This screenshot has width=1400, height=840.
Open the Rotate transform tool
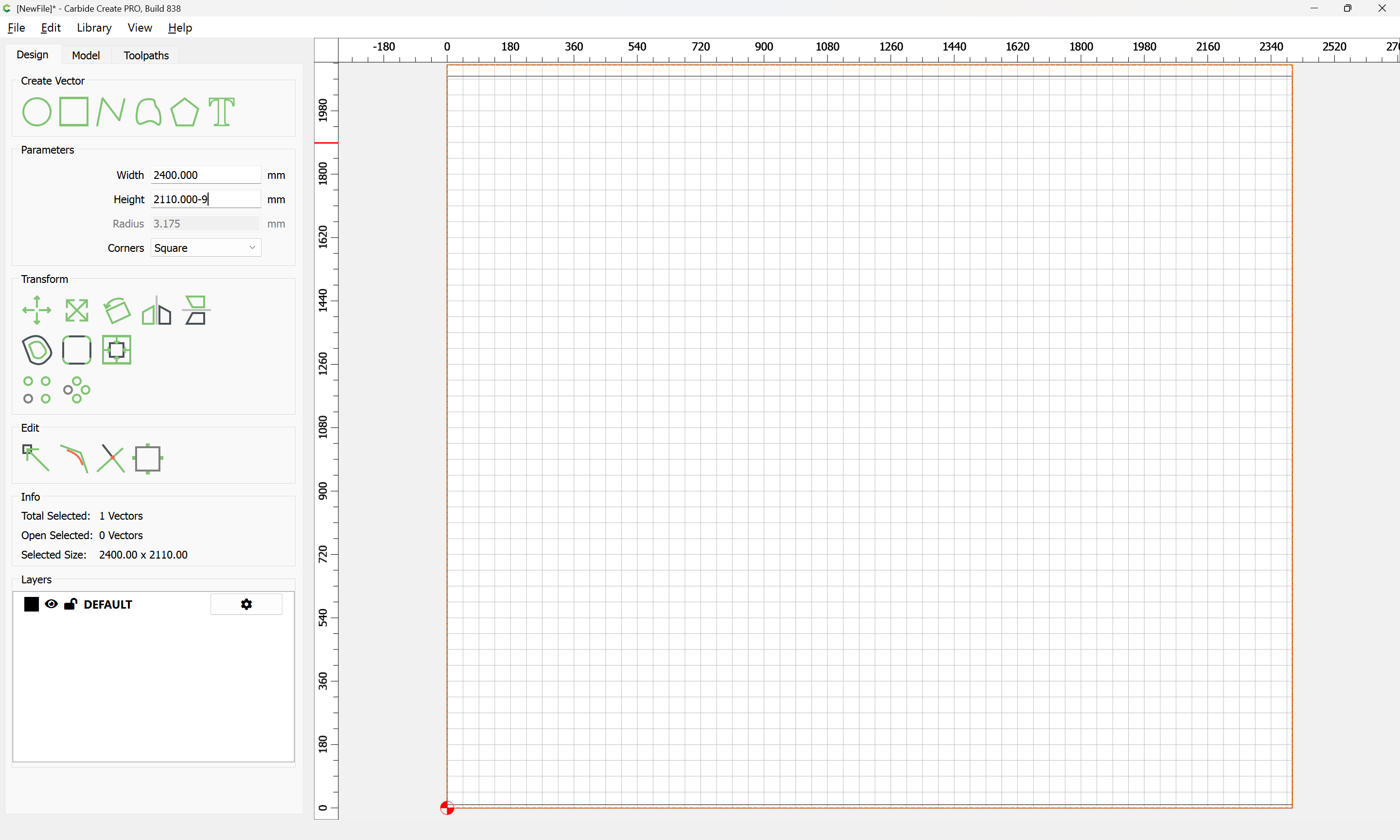click(x=117, y=310)
